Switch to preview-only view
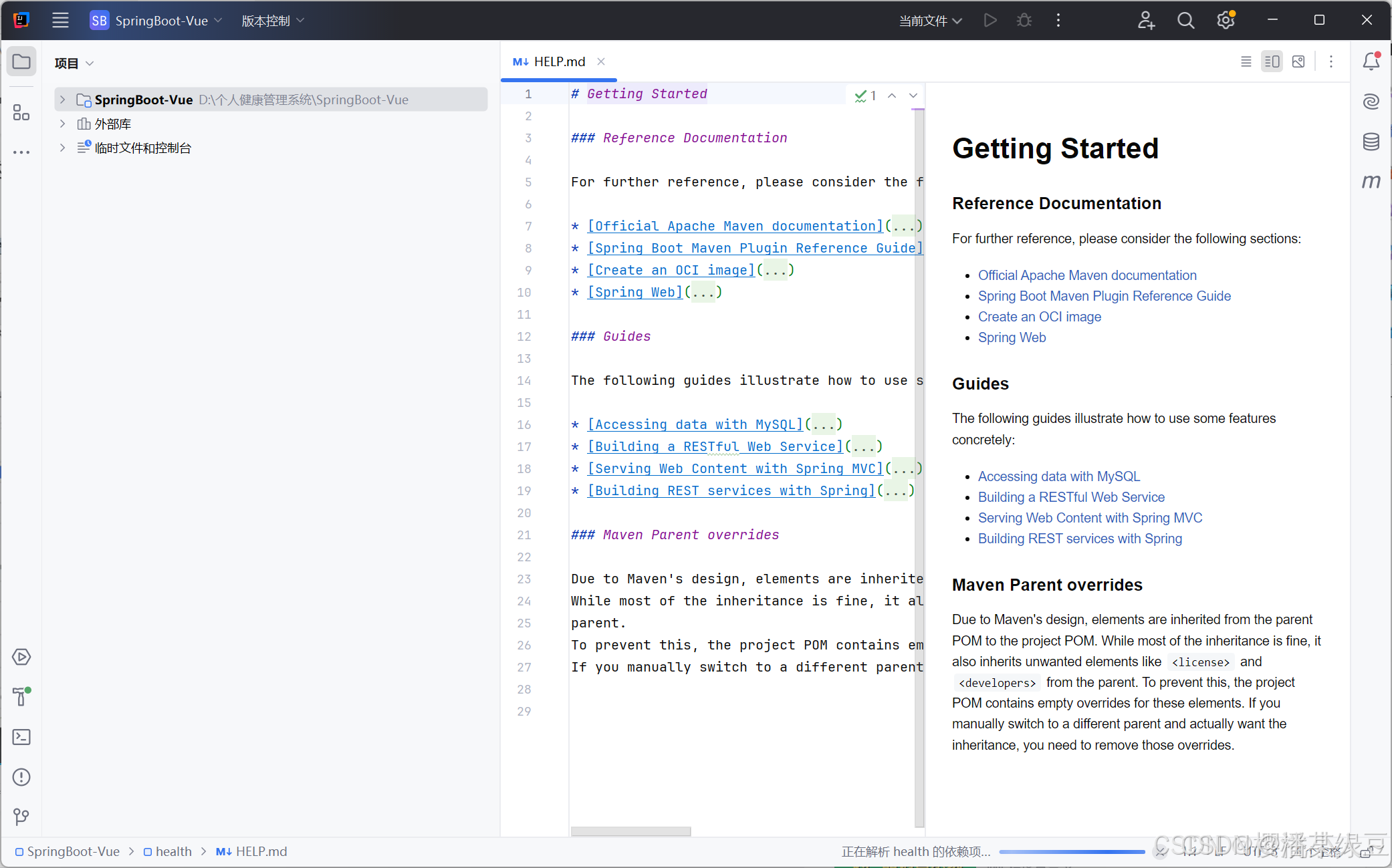 [1298, 61]
